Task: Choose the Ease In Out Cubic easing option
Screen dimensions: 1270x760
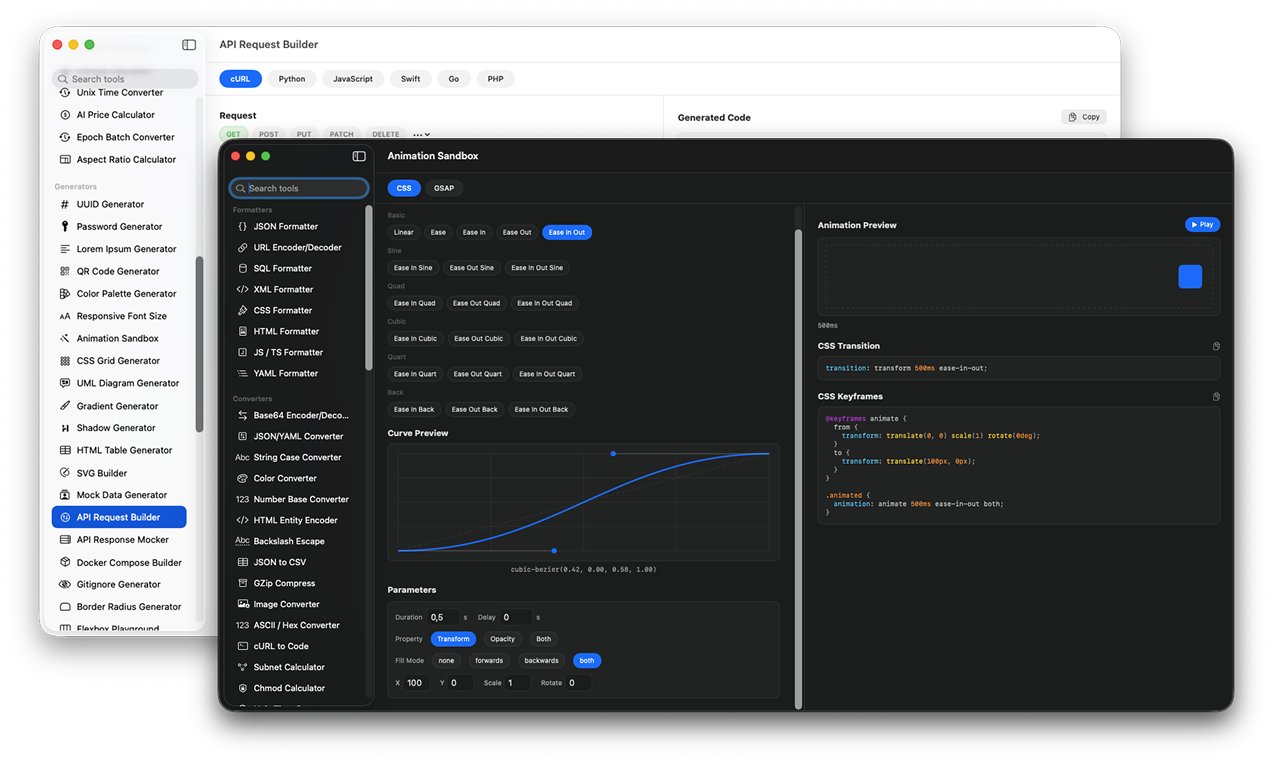Action: tap(548, 338)
